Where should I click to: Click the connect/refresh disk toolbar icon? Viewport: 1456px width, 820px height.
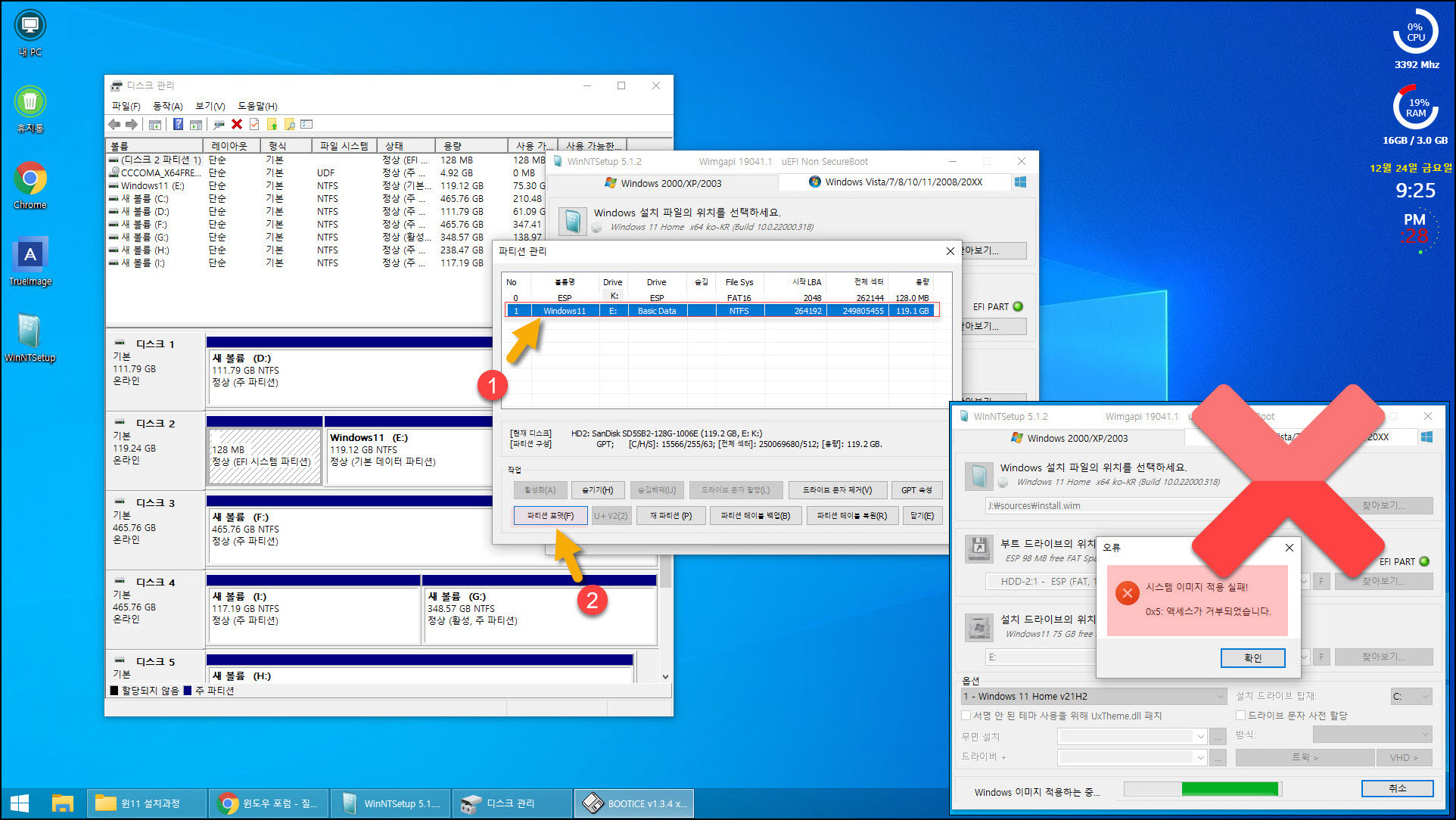(x=219, y=124)
